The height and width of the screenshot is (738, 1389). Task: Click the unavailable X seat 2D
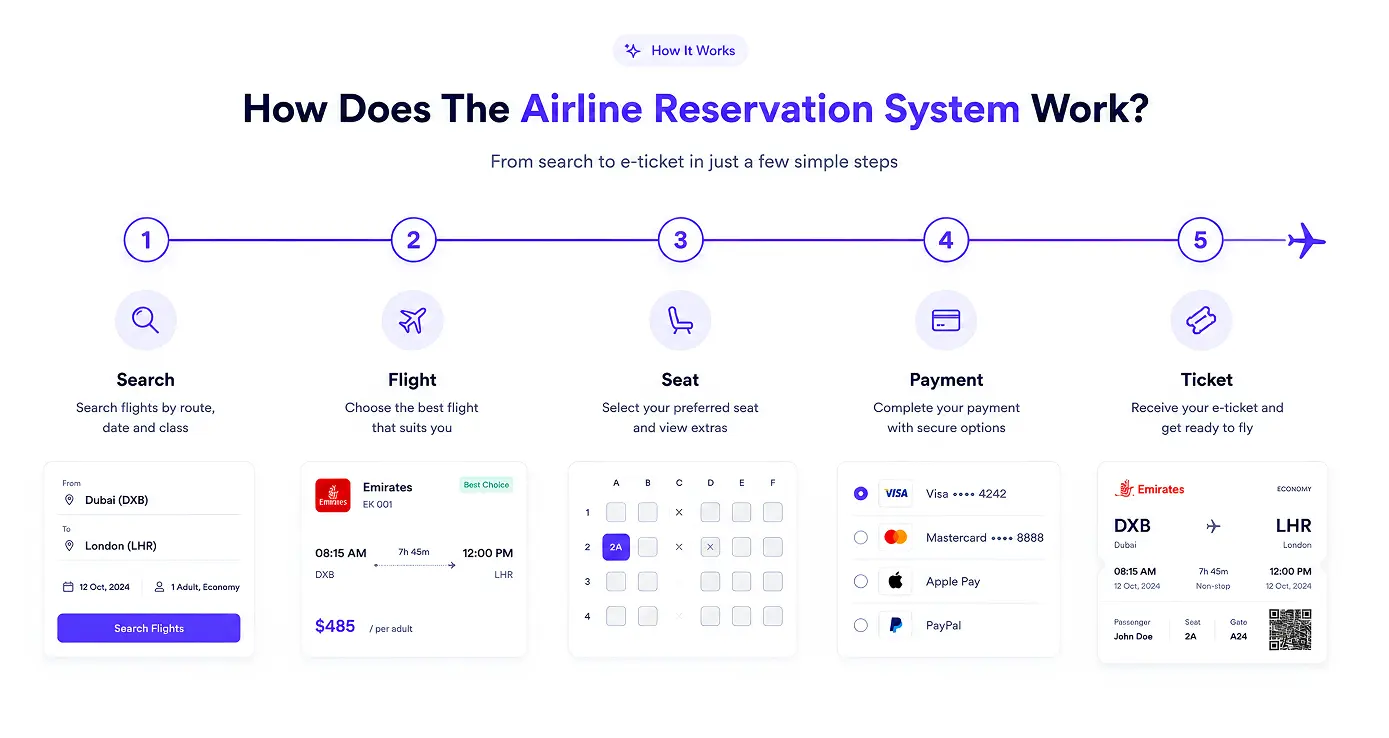pyautogui.click(x=710, y=547)
